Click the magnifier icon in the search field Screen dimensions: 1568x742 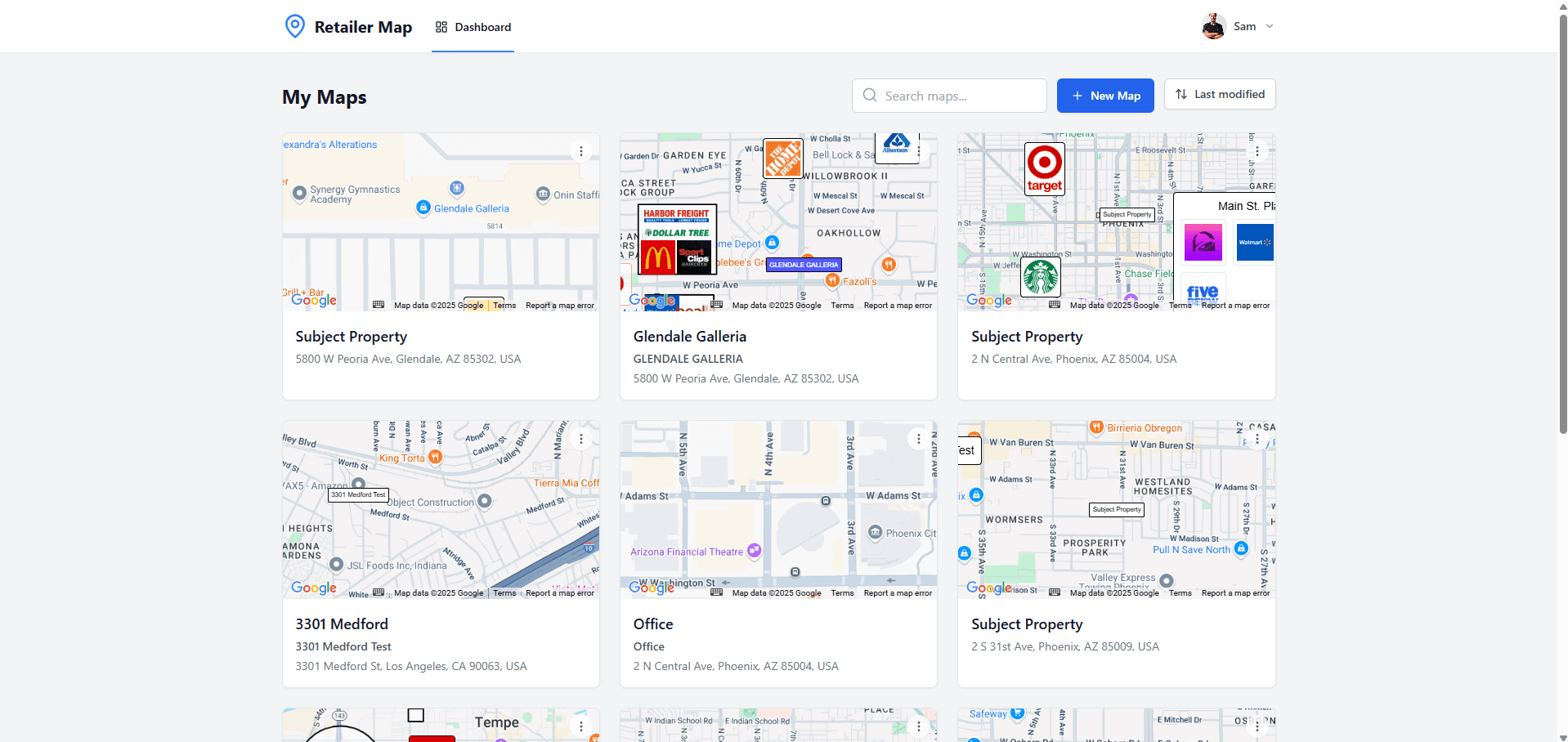coord(869,96)
